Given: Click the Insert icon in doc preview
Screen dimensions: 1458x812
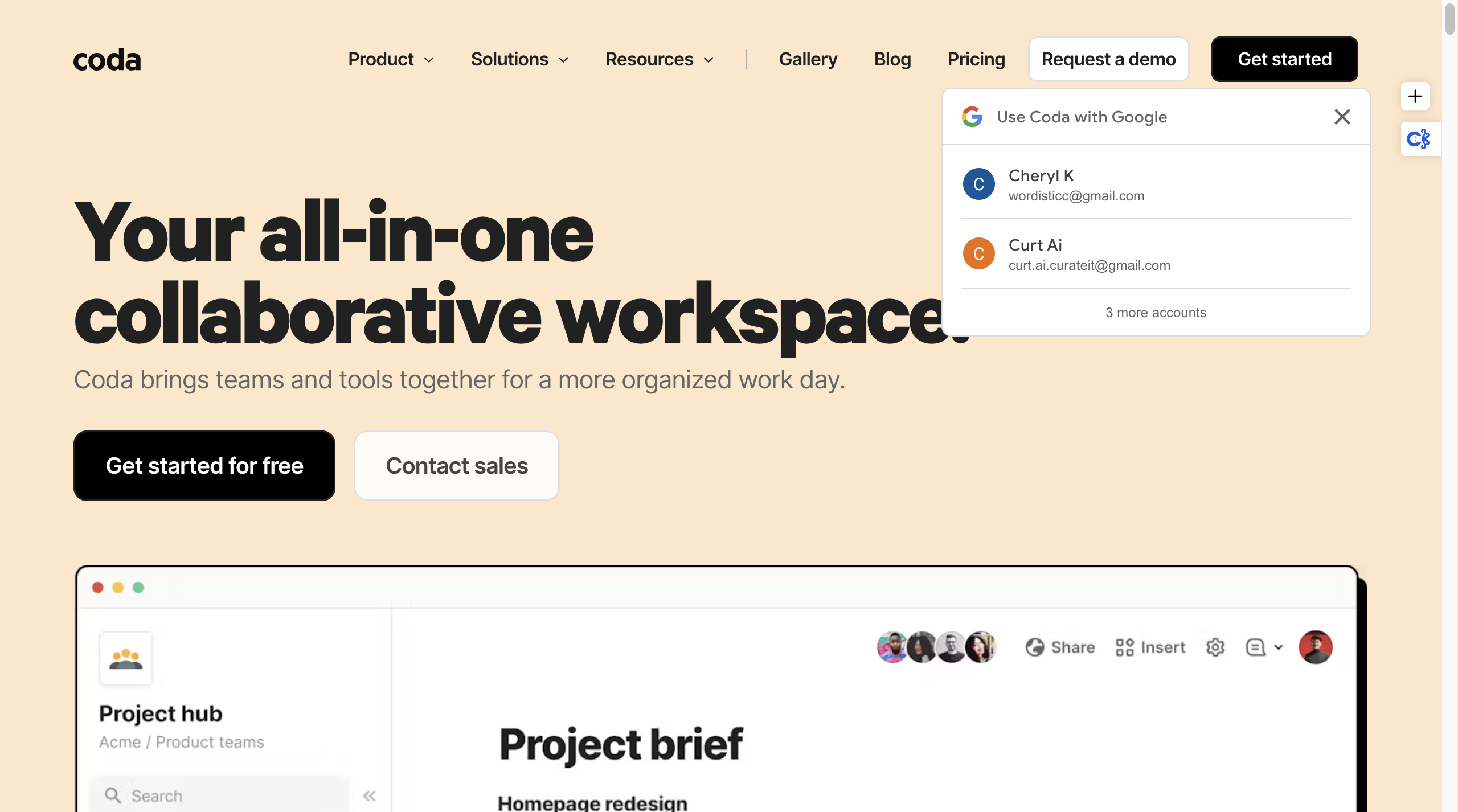Looking at the screenshot, I should coord(1125,647).
